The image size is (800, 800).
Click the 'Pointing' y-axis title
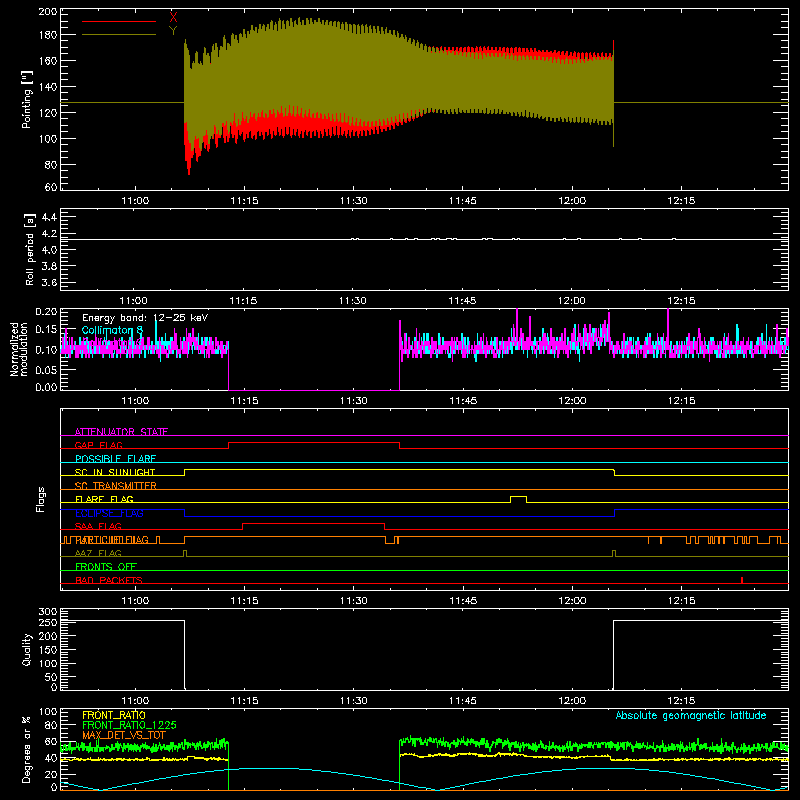[27, 99]
